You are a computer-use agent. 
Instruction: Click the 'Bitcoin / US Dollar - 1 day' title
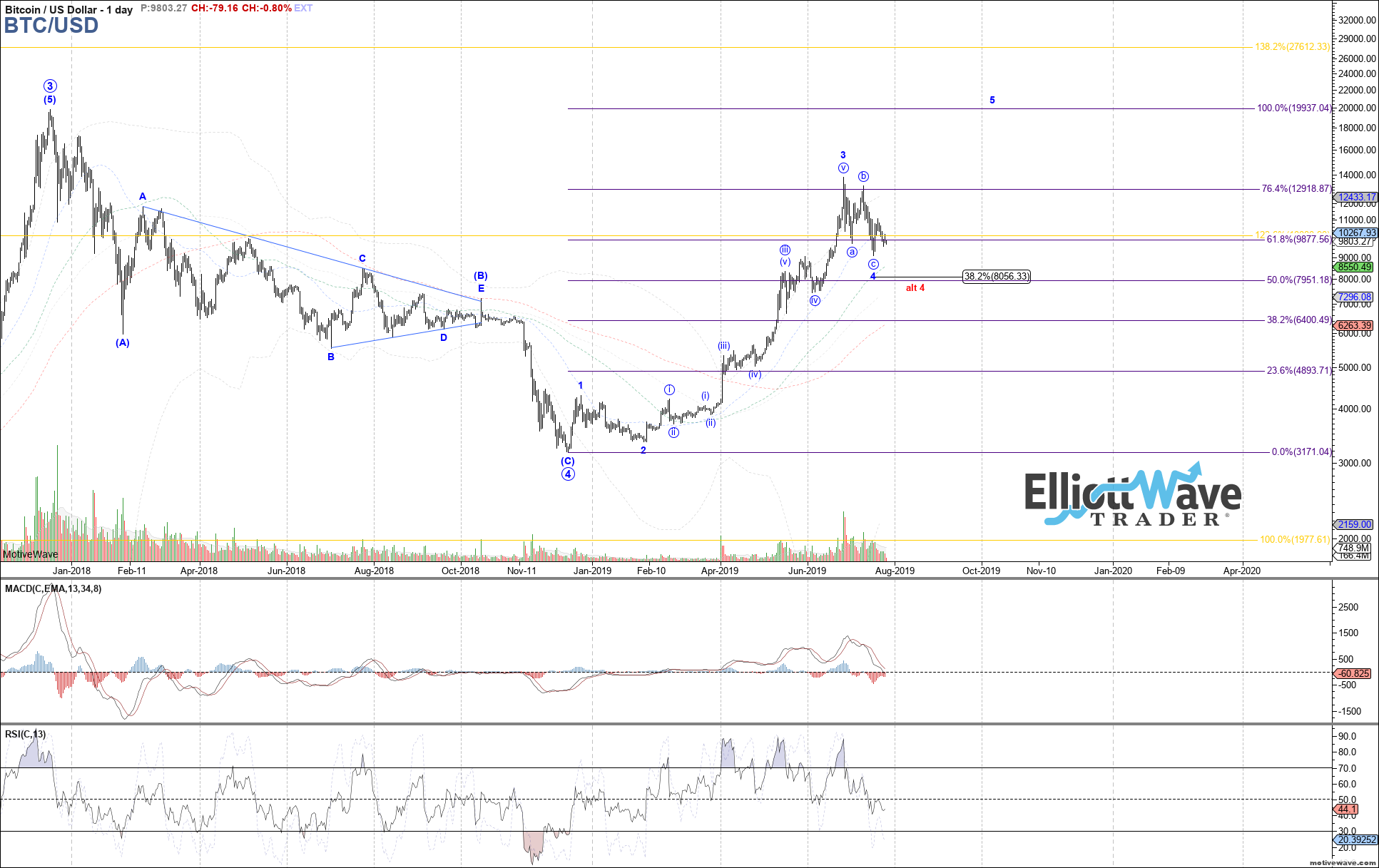click(69, 9)
